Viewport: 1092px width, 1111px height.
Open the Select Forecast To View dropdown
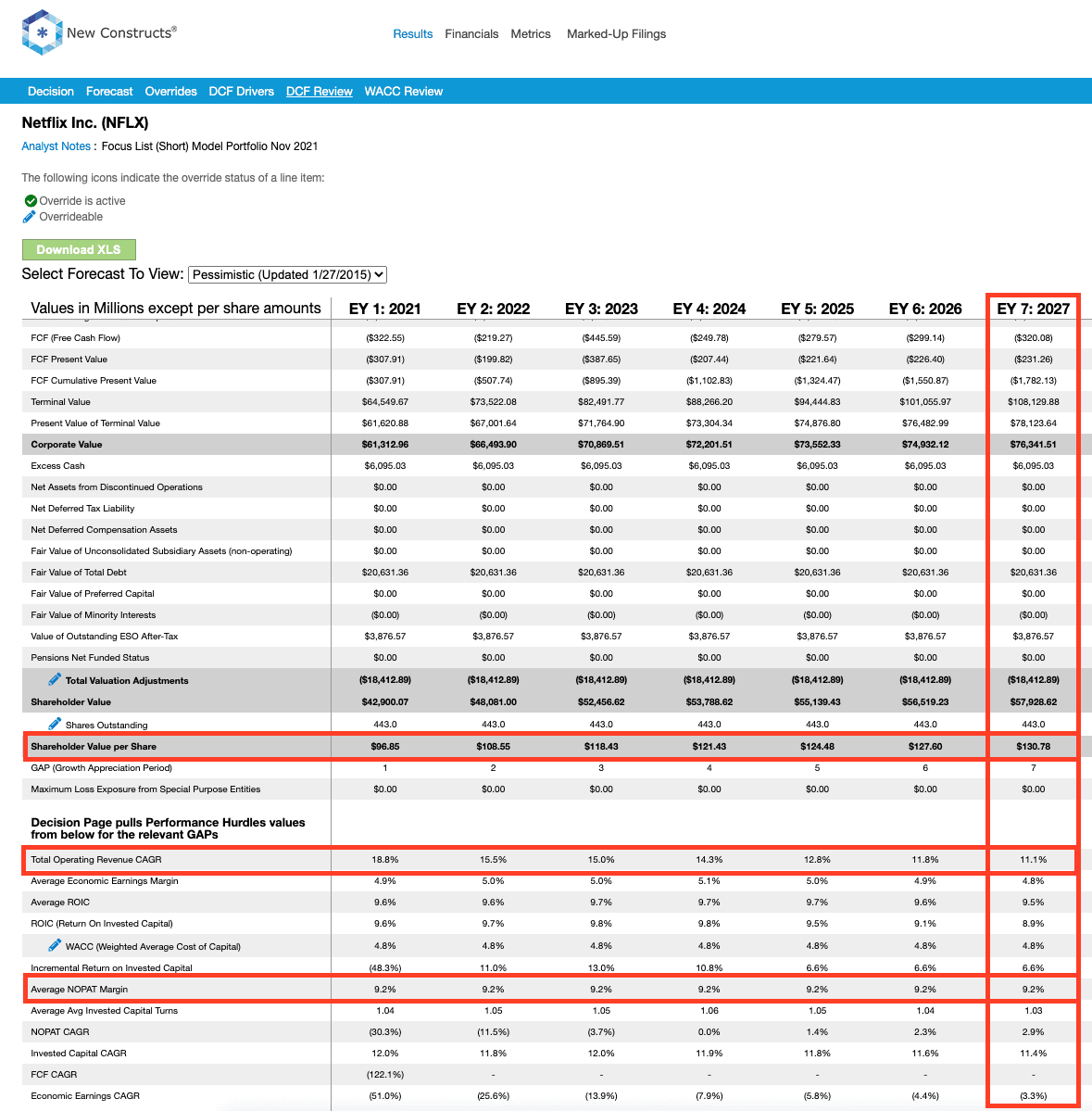(287, 274)
